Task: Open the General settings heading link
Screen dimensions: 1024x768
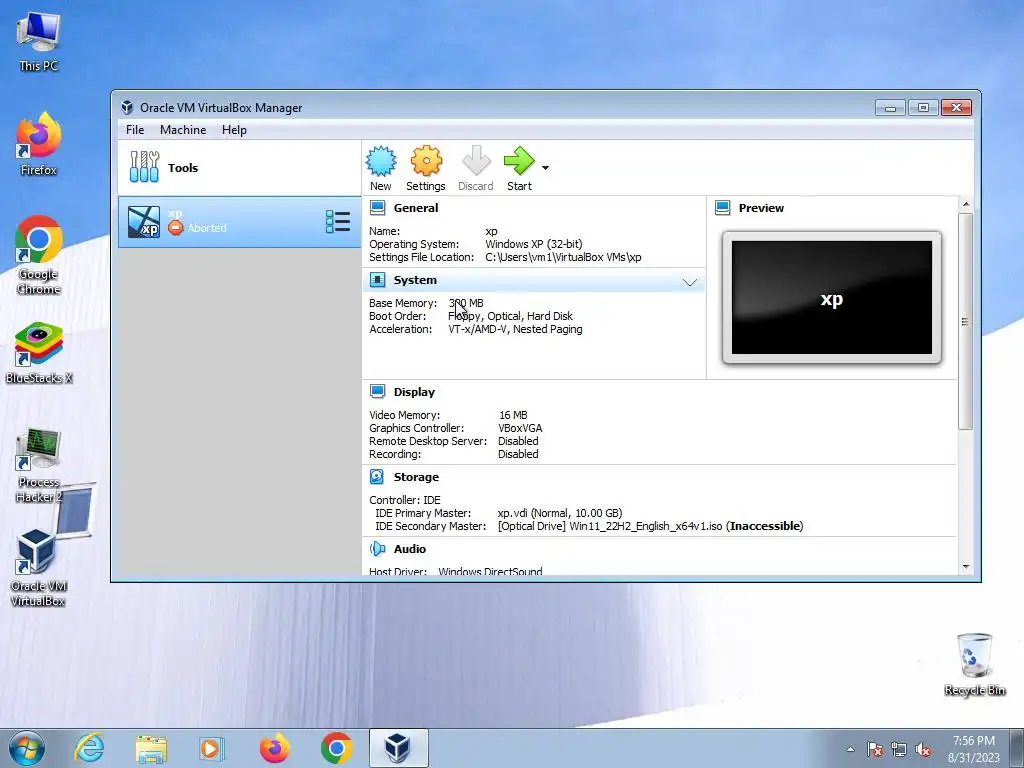Action: (x=415, y=208)
